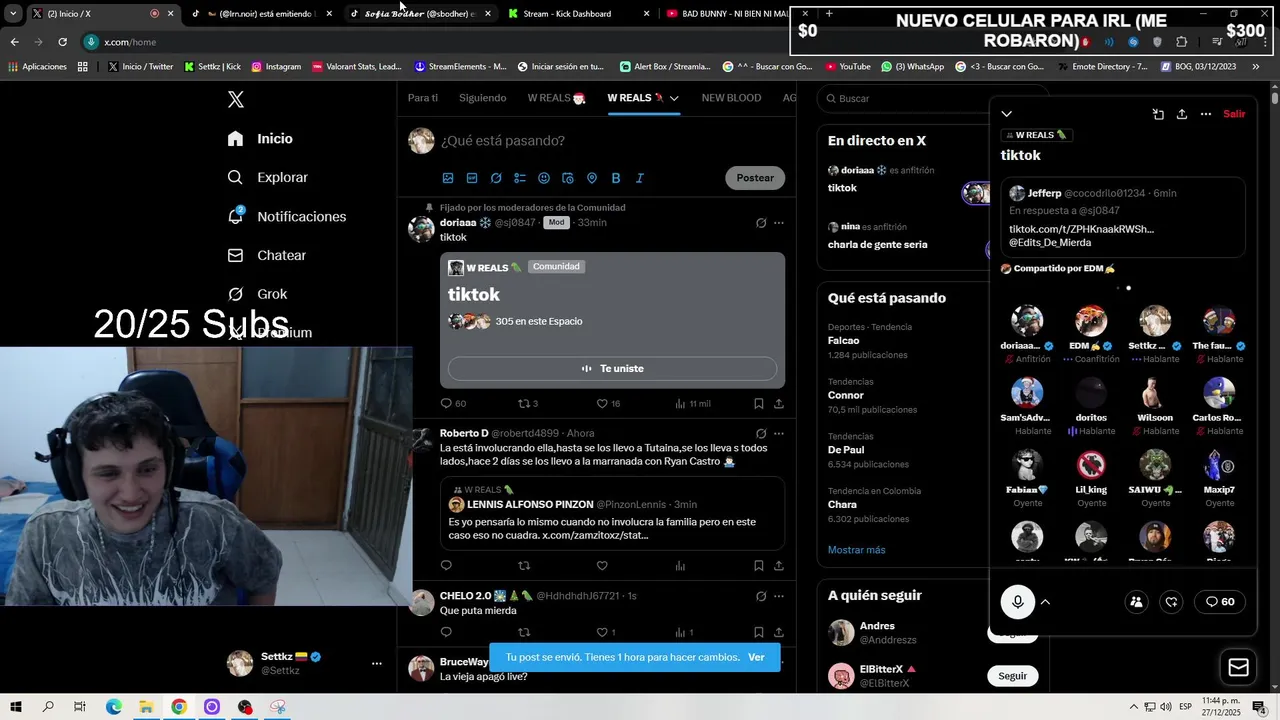Toggle italic text in composer
Image resolution: width=1280 pixels, height=720 pixels.
640,178
